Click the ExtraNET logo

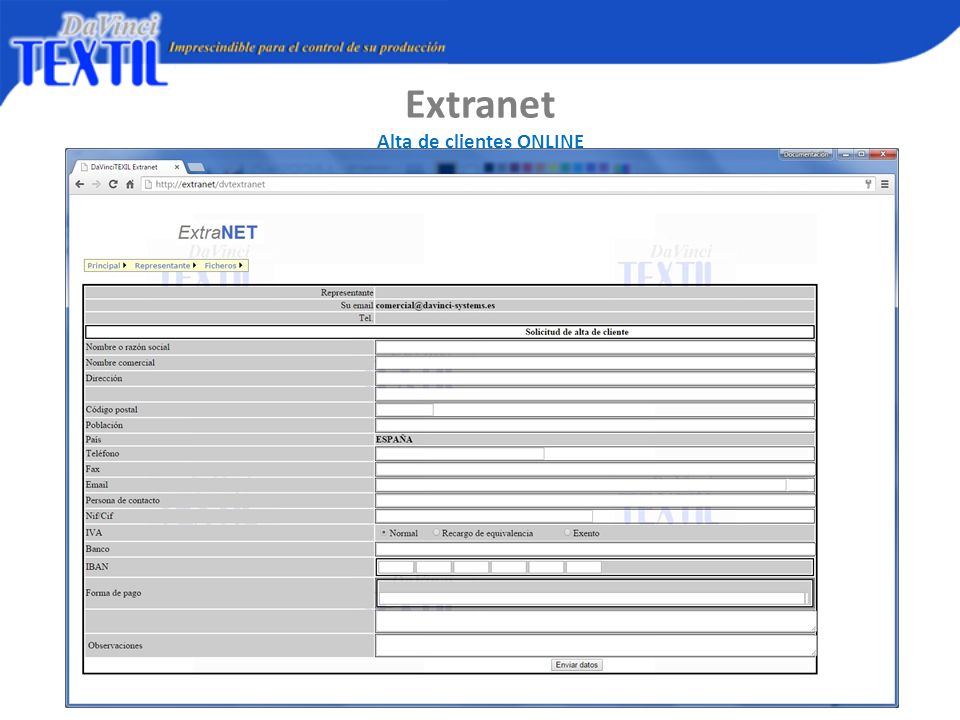(218, 233)
